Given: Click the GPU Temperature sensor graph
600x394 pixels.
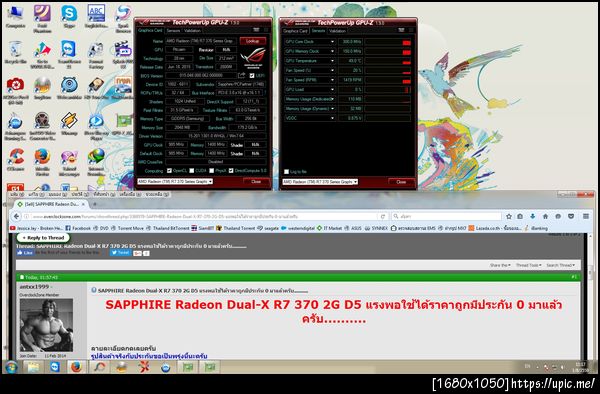Looking at the screenshot, I should [x=388, y=61].
